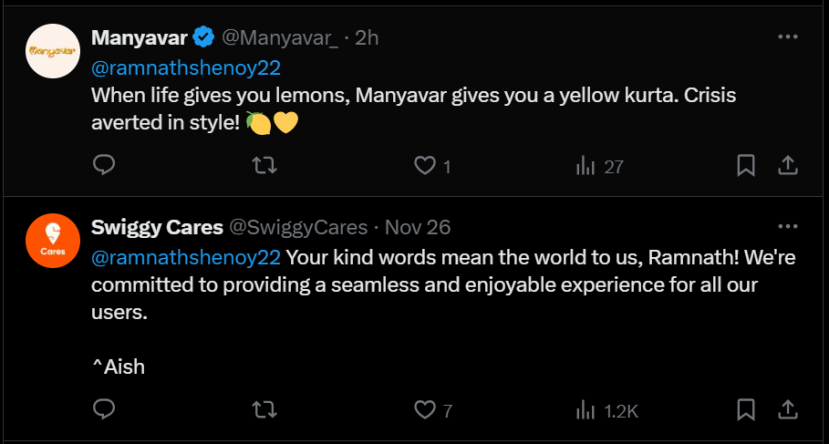Reply to the Swiggy Cares tweet
Screen dimensions: 829x444
coord(104,409)
